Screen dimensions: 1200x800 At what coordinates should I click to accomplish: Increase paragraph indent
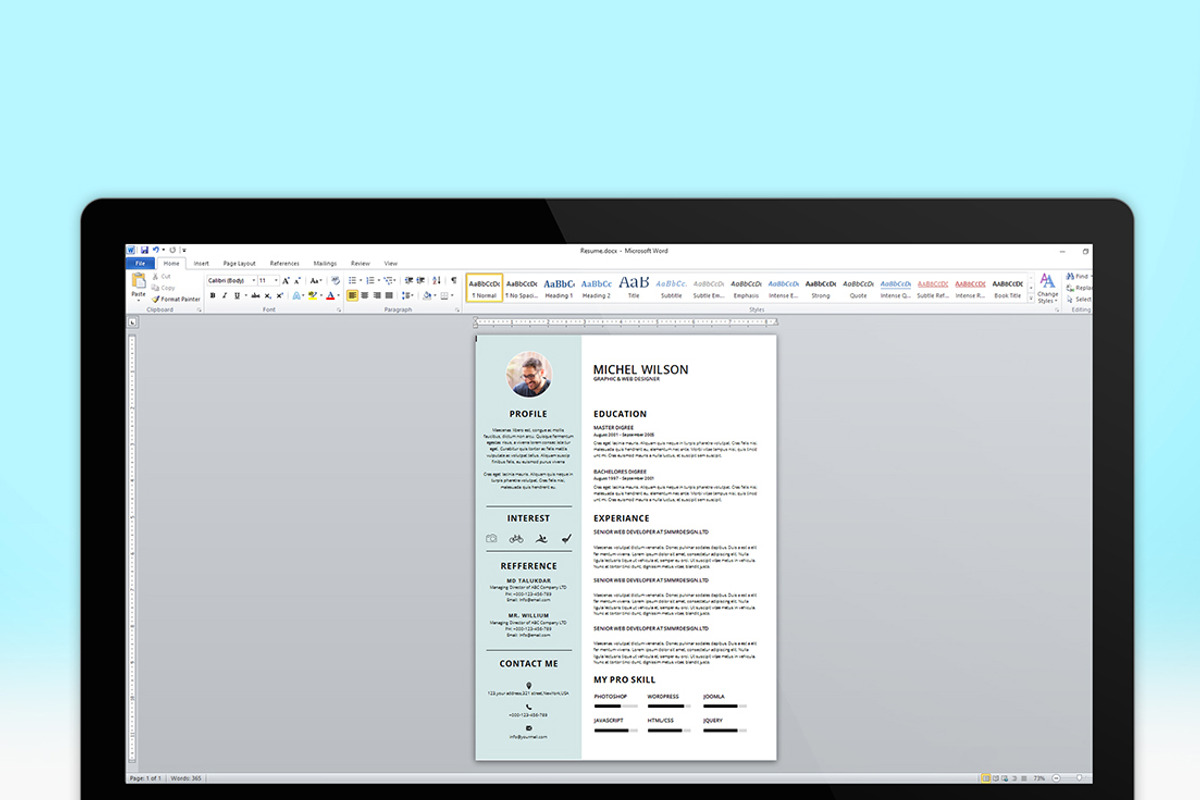[421, 281]
